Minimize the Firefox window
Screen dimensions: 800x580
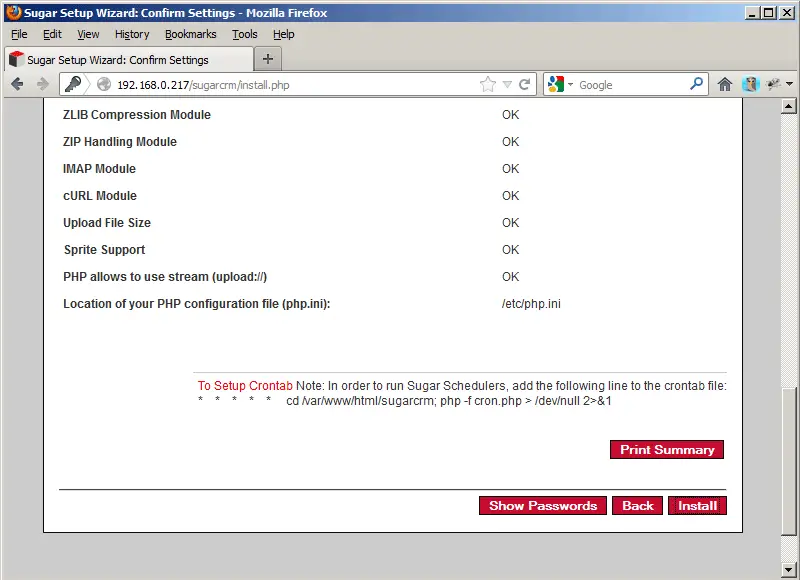[752, 13]
